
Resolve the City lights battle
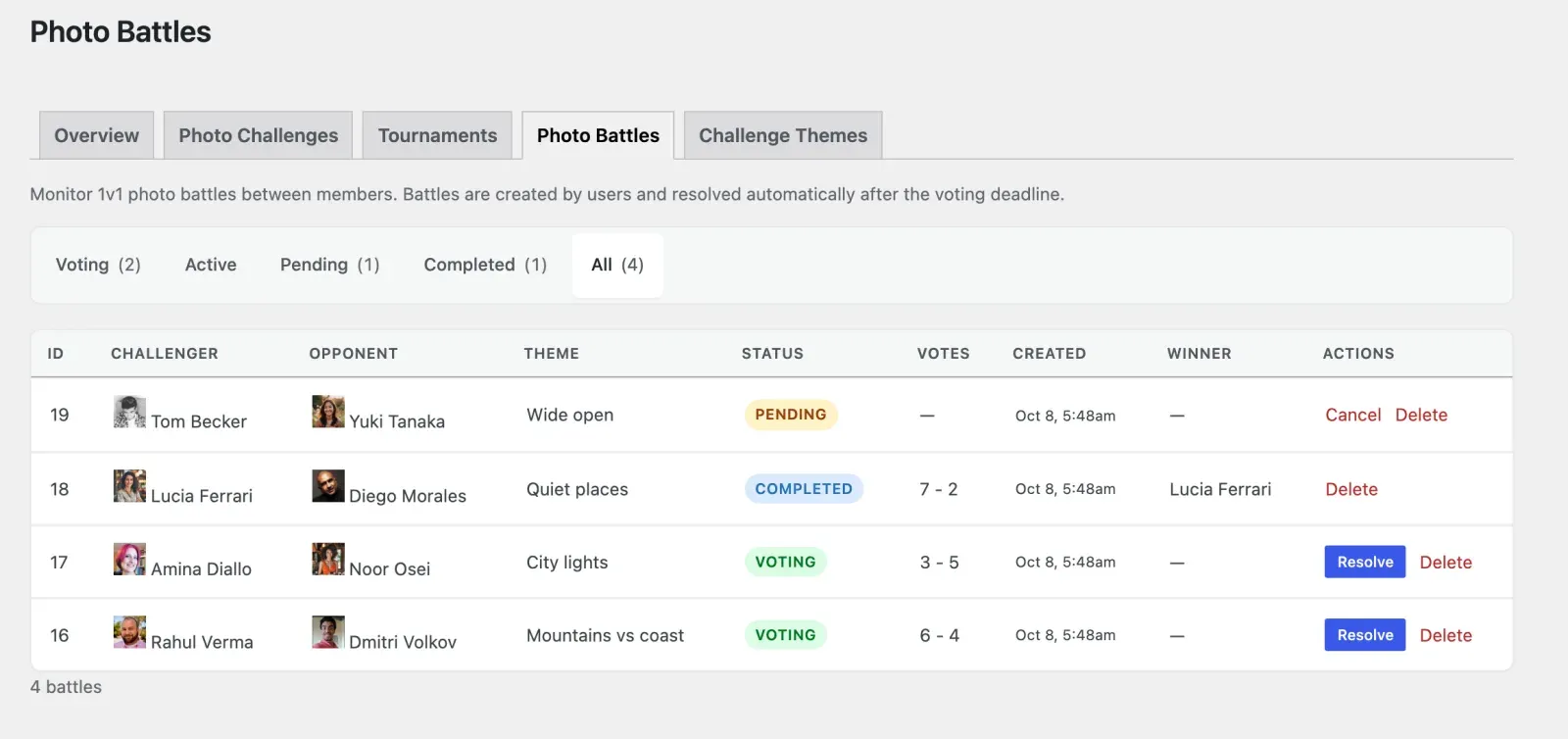pos(1365,562)
